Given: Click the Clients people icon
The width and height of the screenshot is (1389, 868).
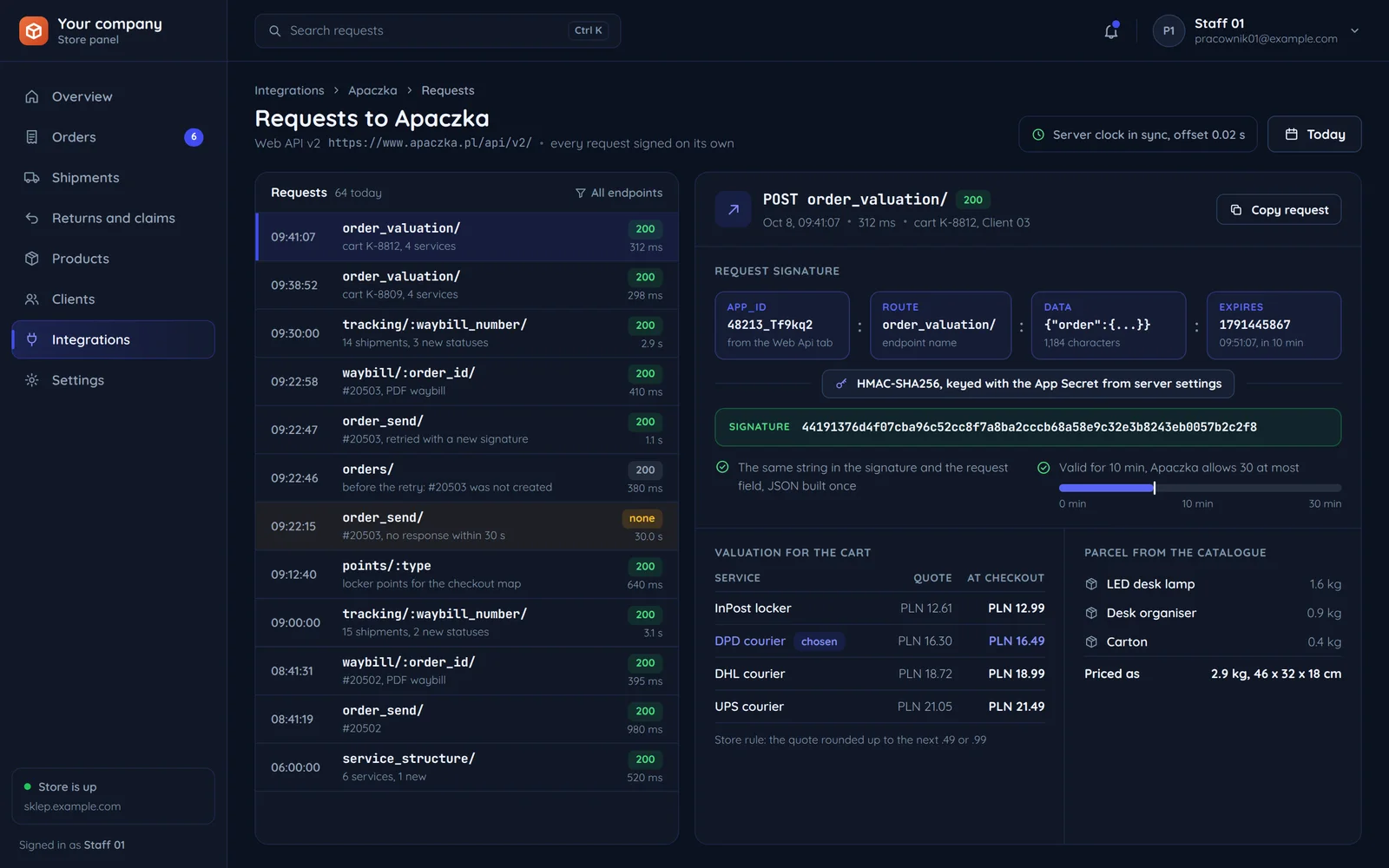Looking at the screenshot, I should [32, 299].
